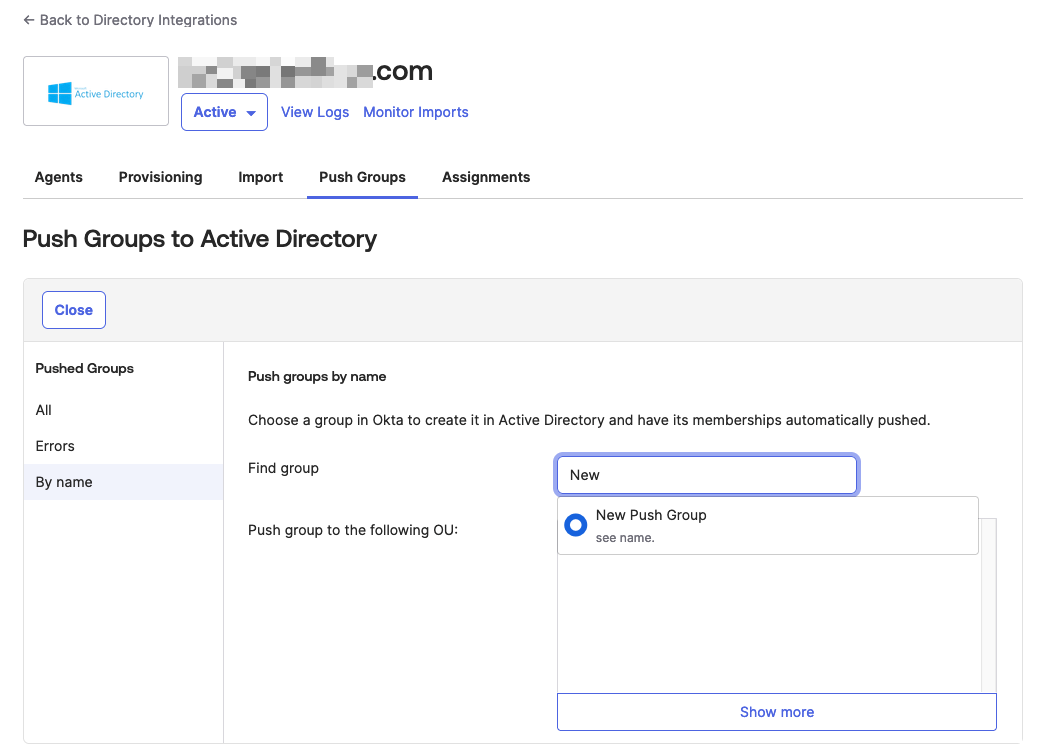Viewport: 1044px width, 756px height.
Task: Open View Logs link
Action: click(x=315, y=112)
